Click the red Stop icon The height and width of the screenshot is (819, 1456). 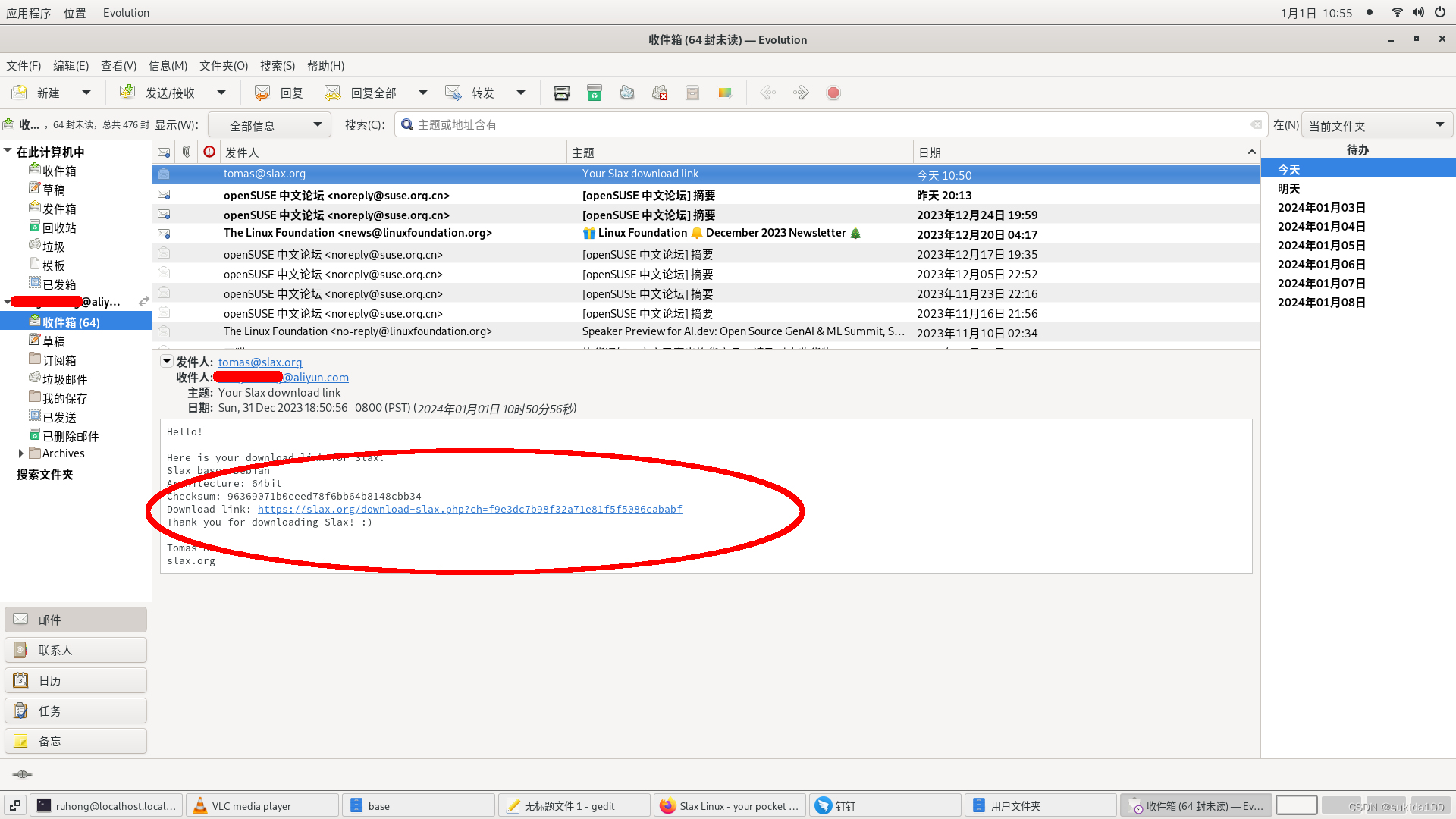click(x=833, y=93)
